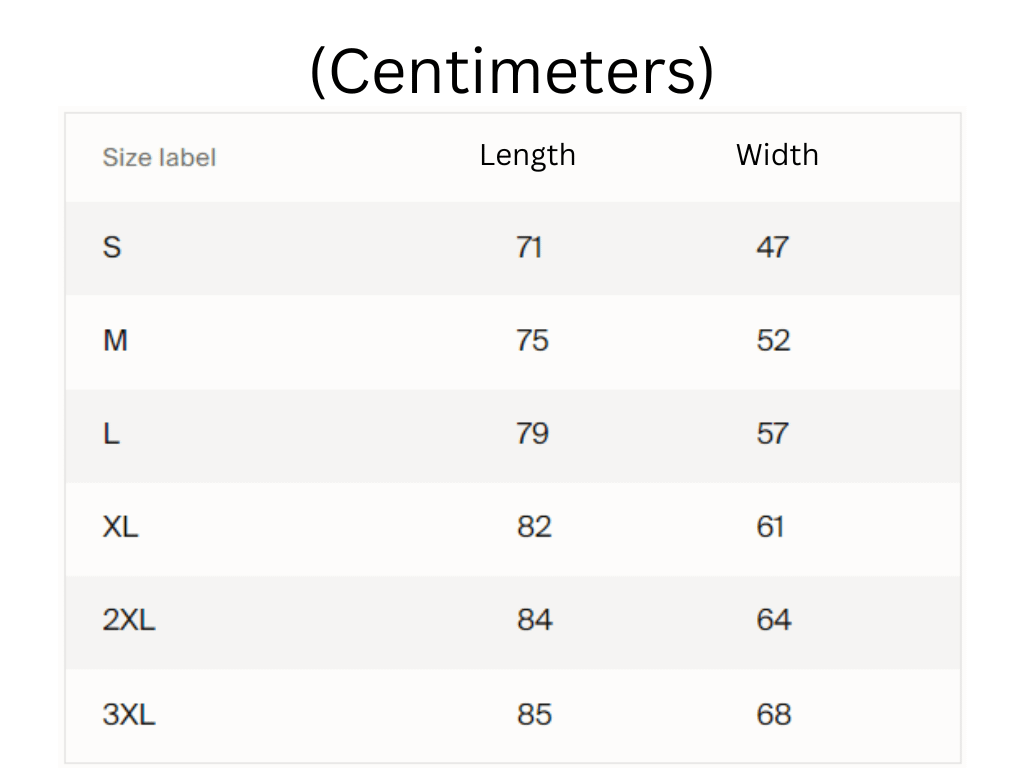This screenshot has width=1024, height=768.
Task: Click length value 71 for size S
Action: point(529,247)
